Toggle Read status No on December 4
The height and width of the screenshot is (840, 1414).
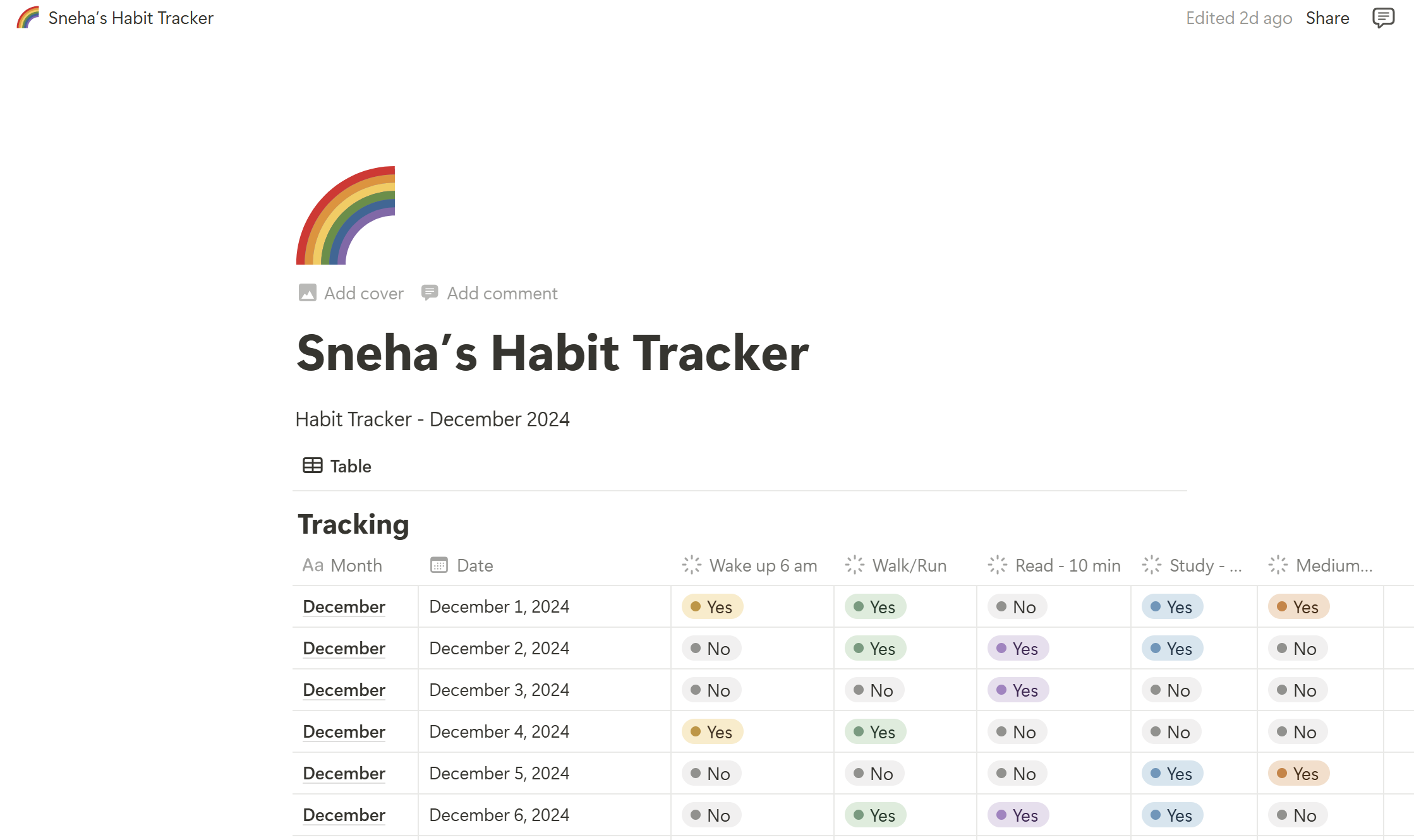coord(1017,732)
